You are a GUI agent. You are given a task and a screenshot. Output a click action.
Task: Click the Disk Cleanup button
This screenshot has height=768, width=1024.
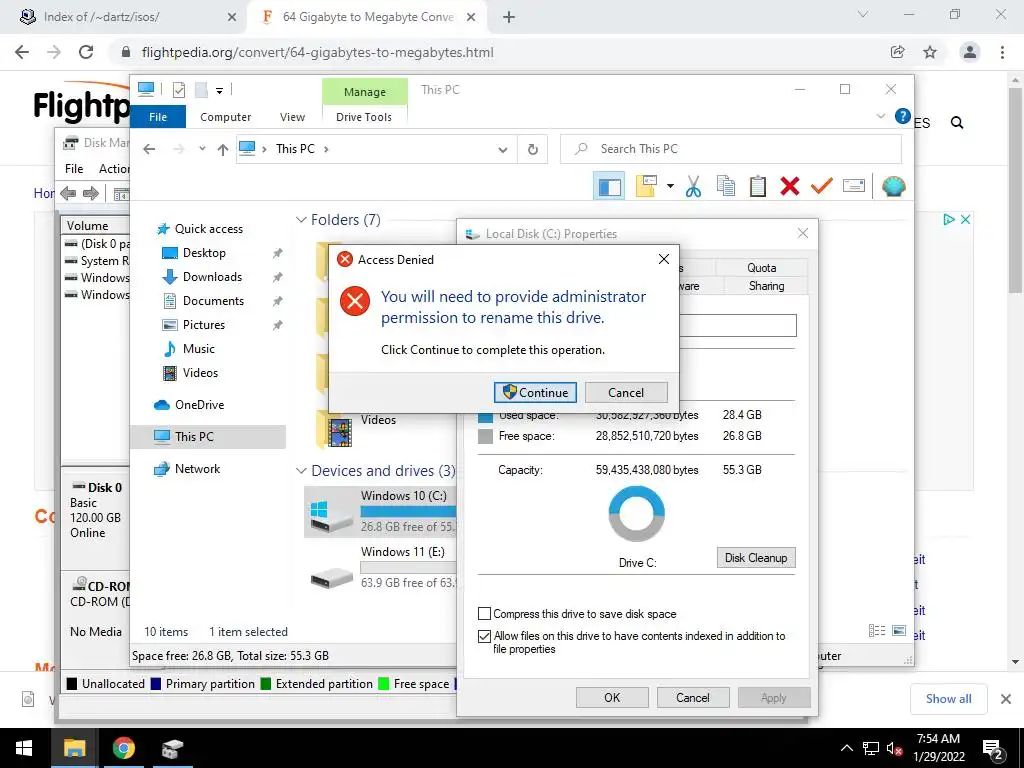click(x=756, y=558)
